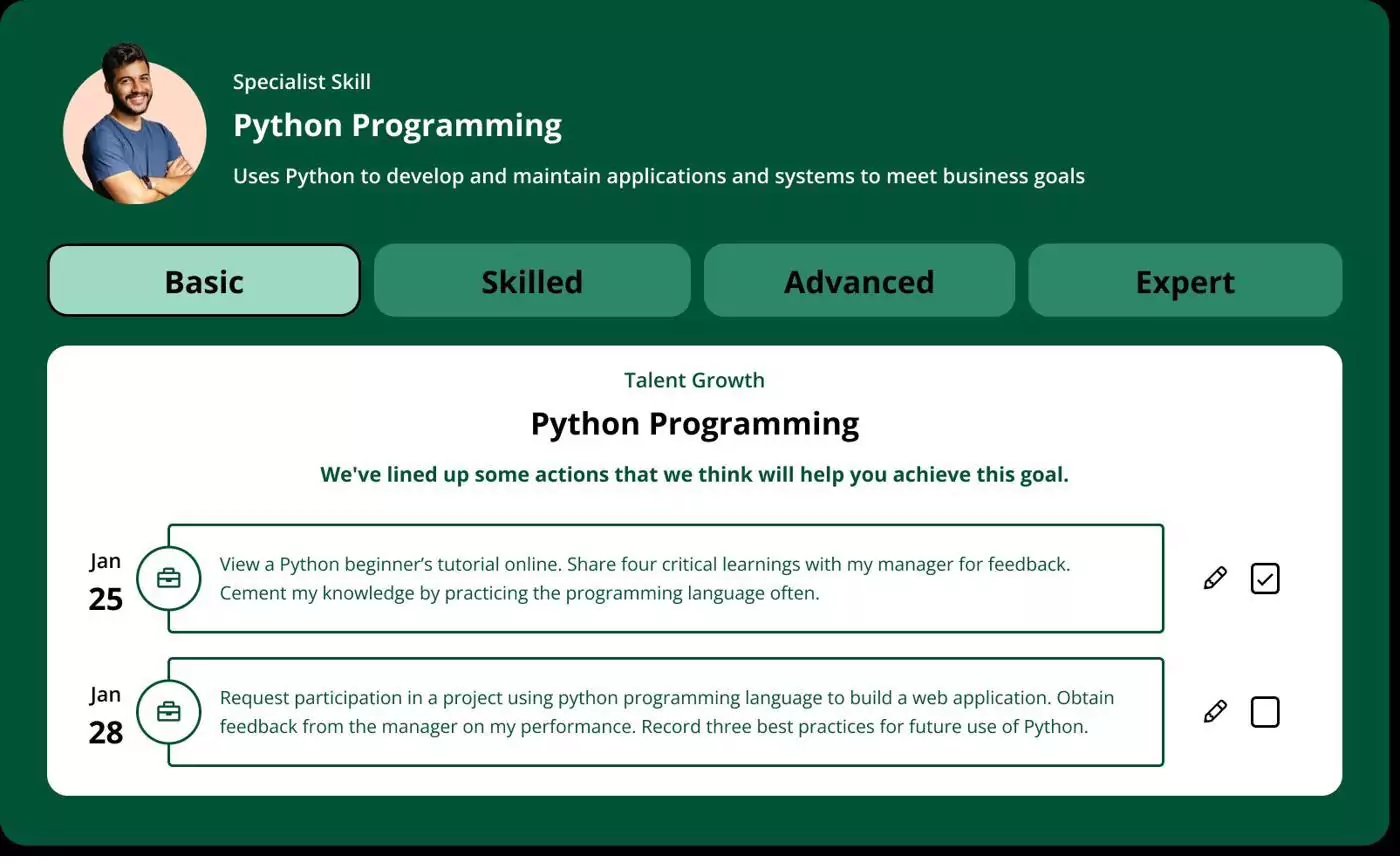Click the Python Programming card heading
This screenshot has width=1400, height=868.
click(x=694, y=423)
